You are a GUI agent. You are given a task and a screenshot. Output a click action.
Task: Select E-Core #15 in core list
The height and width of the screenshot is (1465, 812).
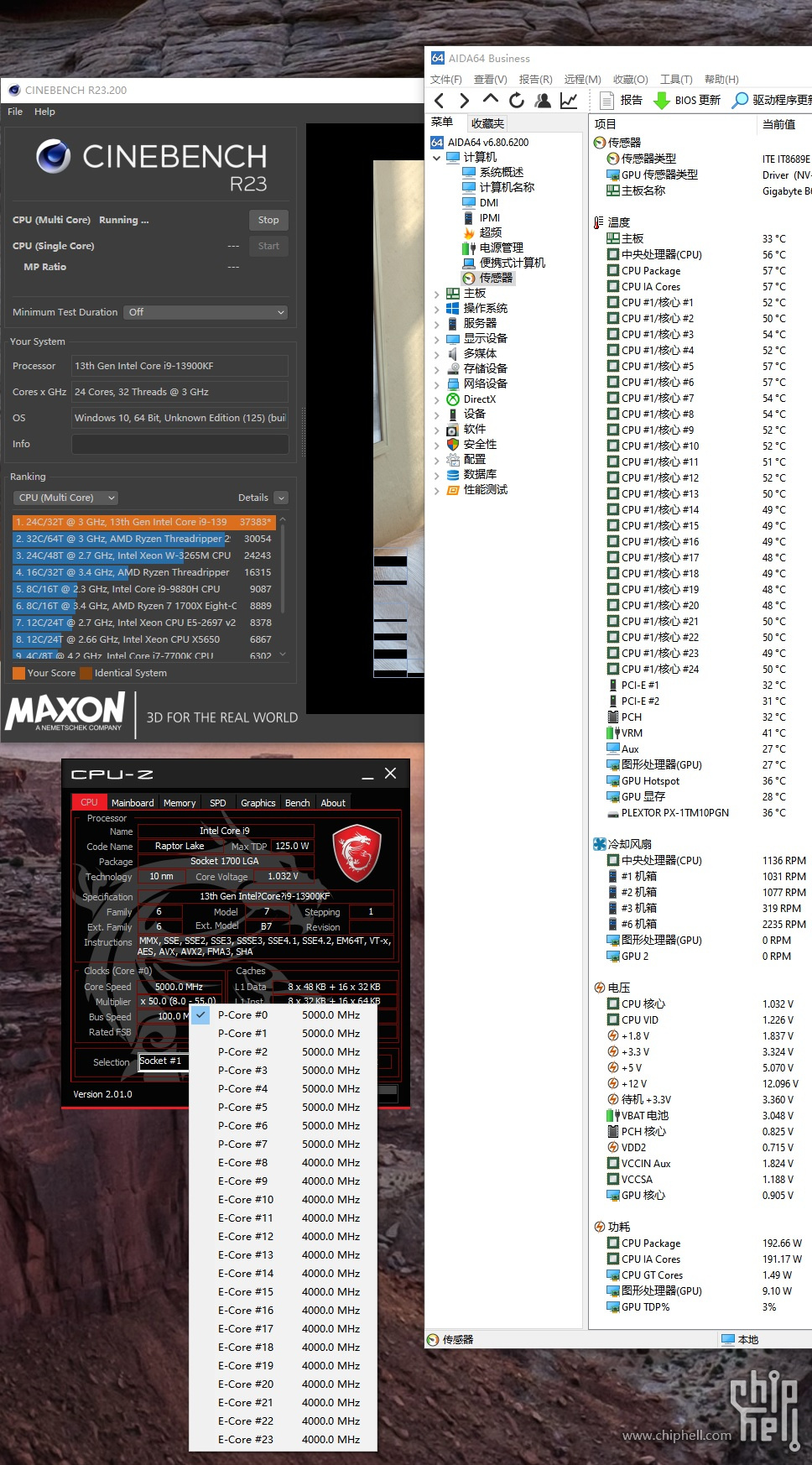pyautogui.click(x=284, y=1291)
